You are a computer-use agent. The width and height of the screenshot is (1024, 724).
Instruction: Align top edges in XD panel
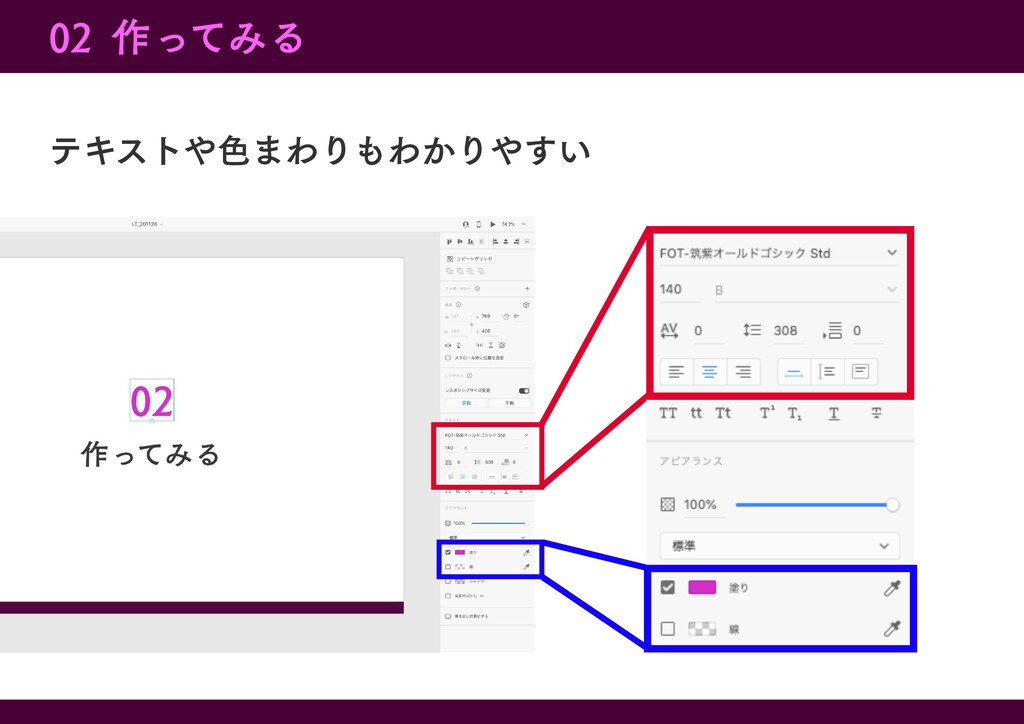click(x=449, y=242)
